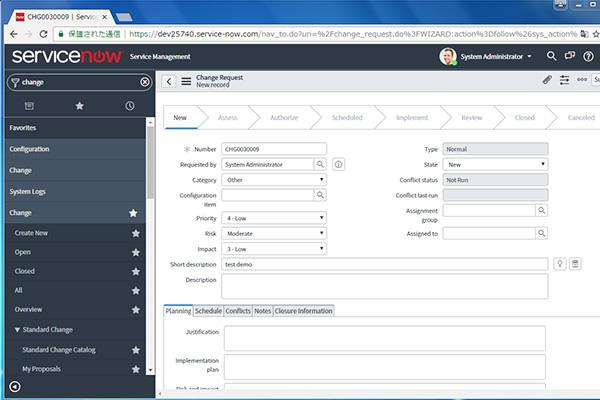Click the Number field
The image size is (600, 400).
[x=274, y=149]
